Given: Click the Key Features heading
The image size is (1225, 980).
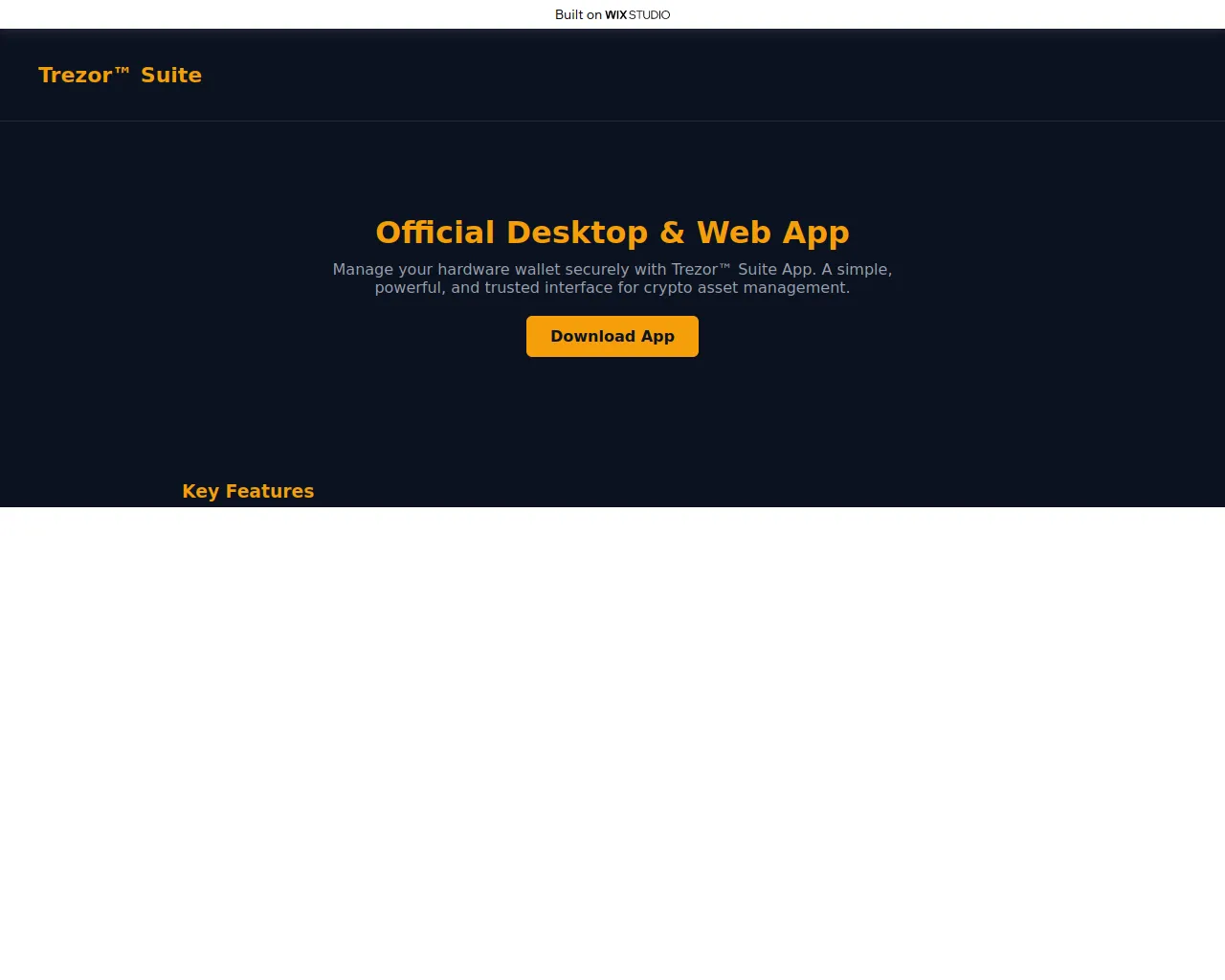Looking at the screenshot, I should coord(248,491).
